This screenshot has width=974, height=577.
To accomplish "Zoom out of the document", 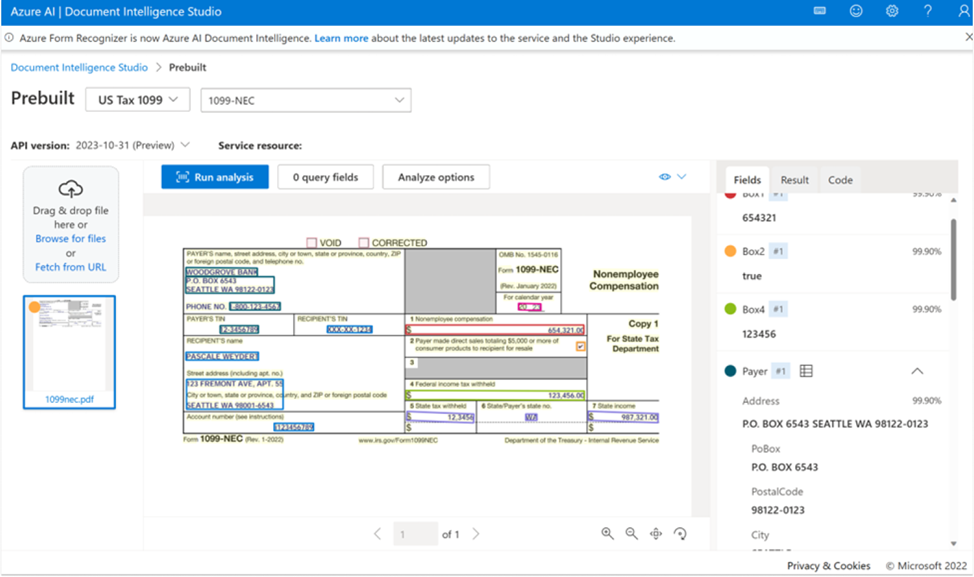I will point(632,534).
